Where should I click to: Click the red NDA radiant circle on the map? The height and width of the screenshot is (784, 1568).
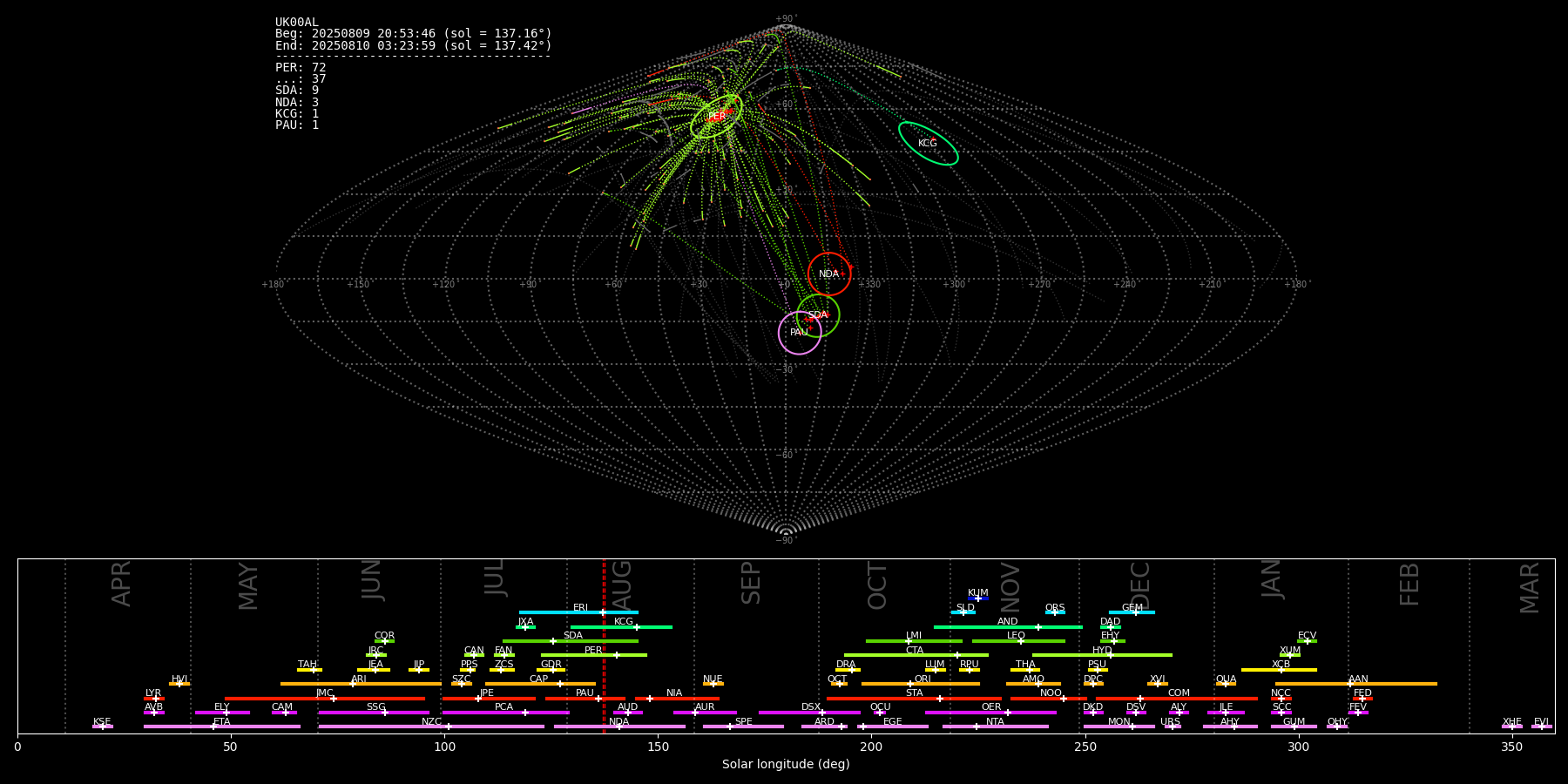click(x=829, y=274)
